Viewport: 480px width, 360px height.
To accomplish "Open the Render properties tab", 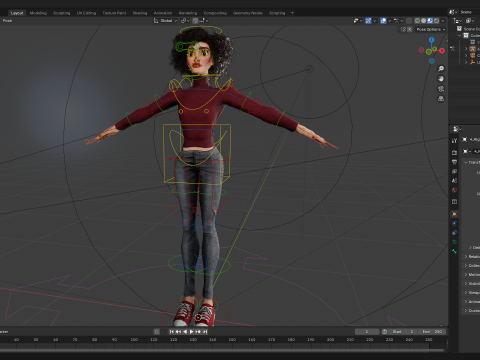I will pos(454,152).
